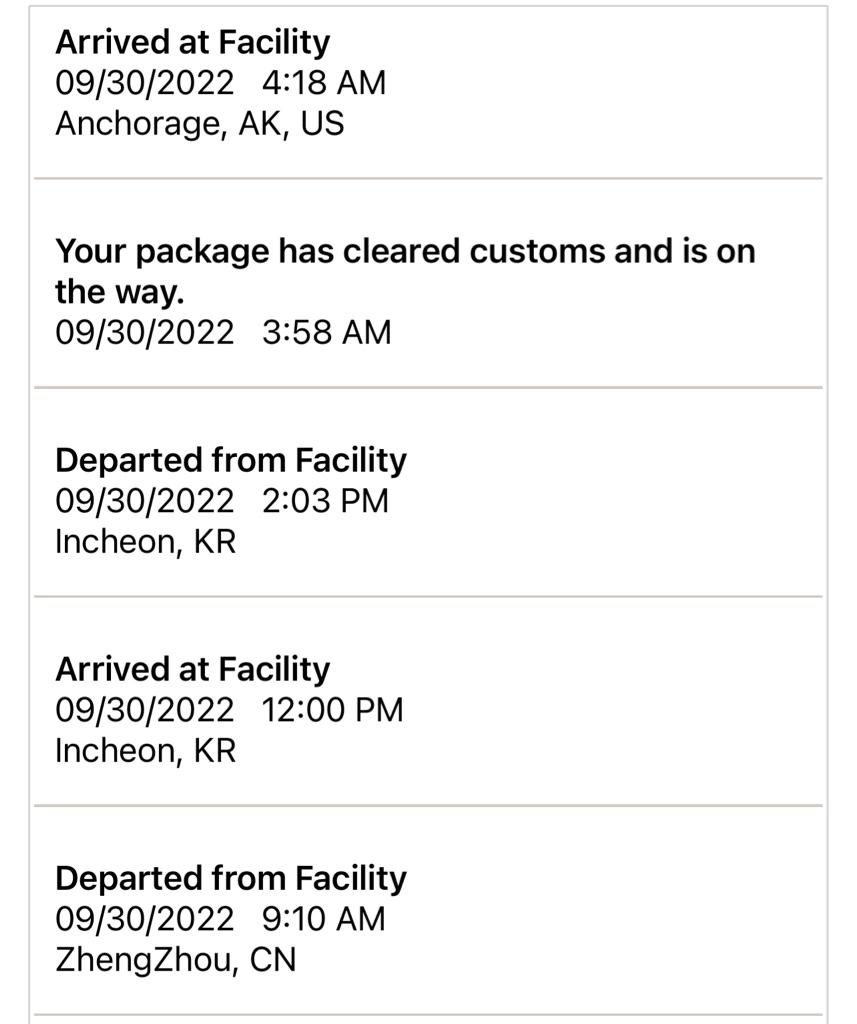Select the Anchorage, AK, US location text
The width and height of the screenshot is (857, 1024).
pos(199,124)
